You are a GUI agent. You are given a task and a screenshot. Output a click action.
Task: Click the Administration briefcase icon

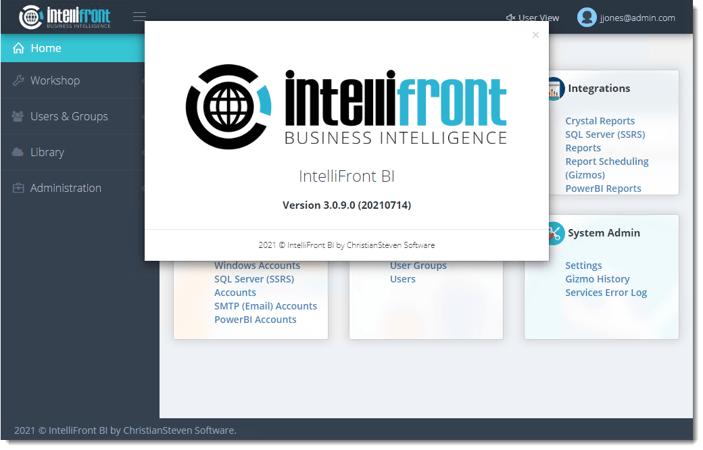coord(18,188)
